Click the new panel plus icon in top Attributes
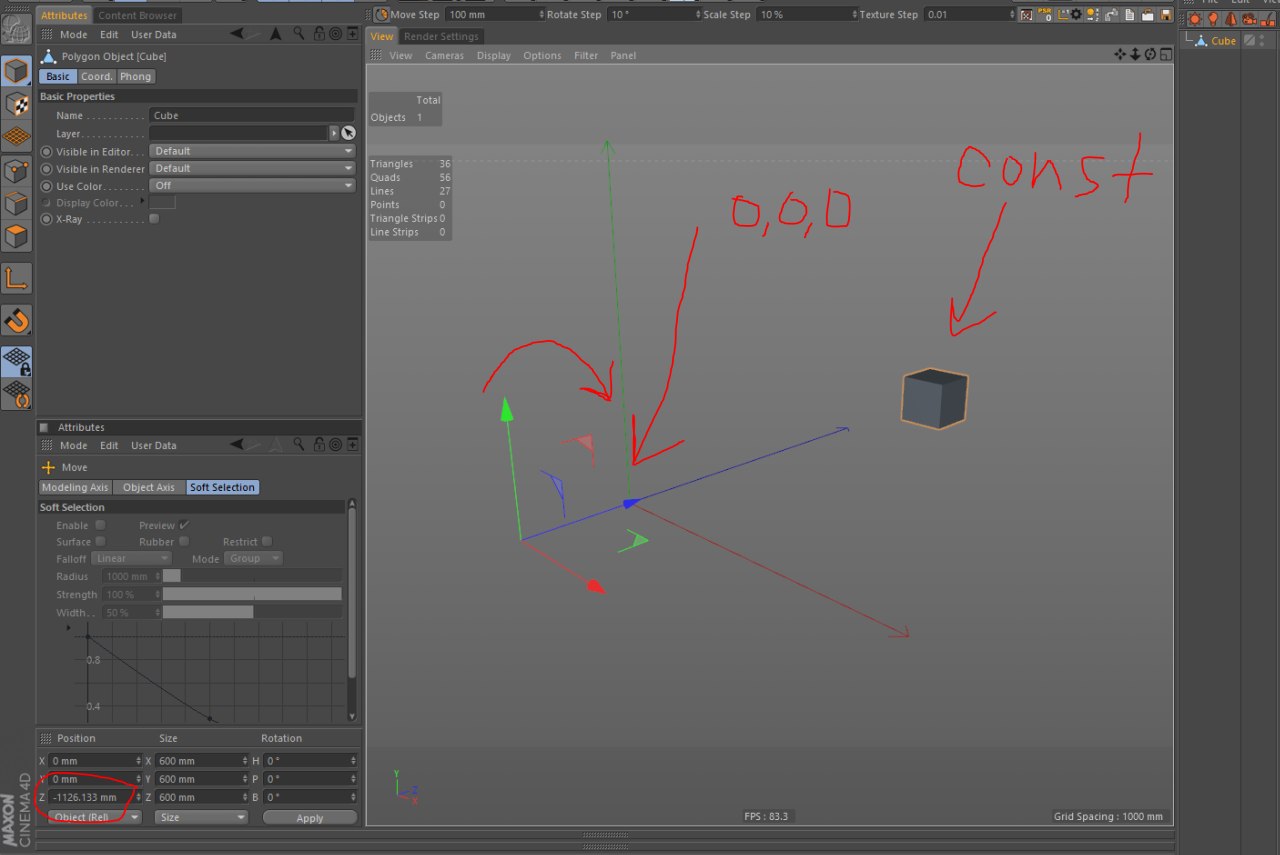The height and width of the screenshot is (855, 1280). point(352,34)
